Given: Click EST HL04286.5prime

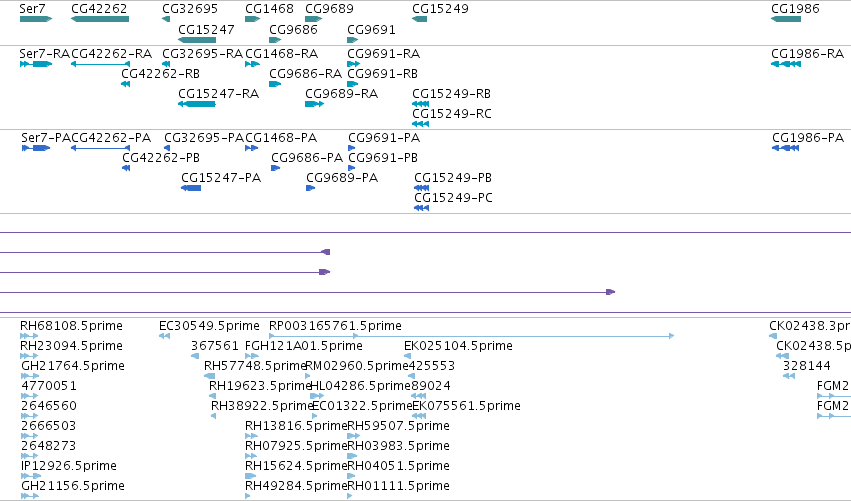Looking at the screenshot, I should pos(317,396).
